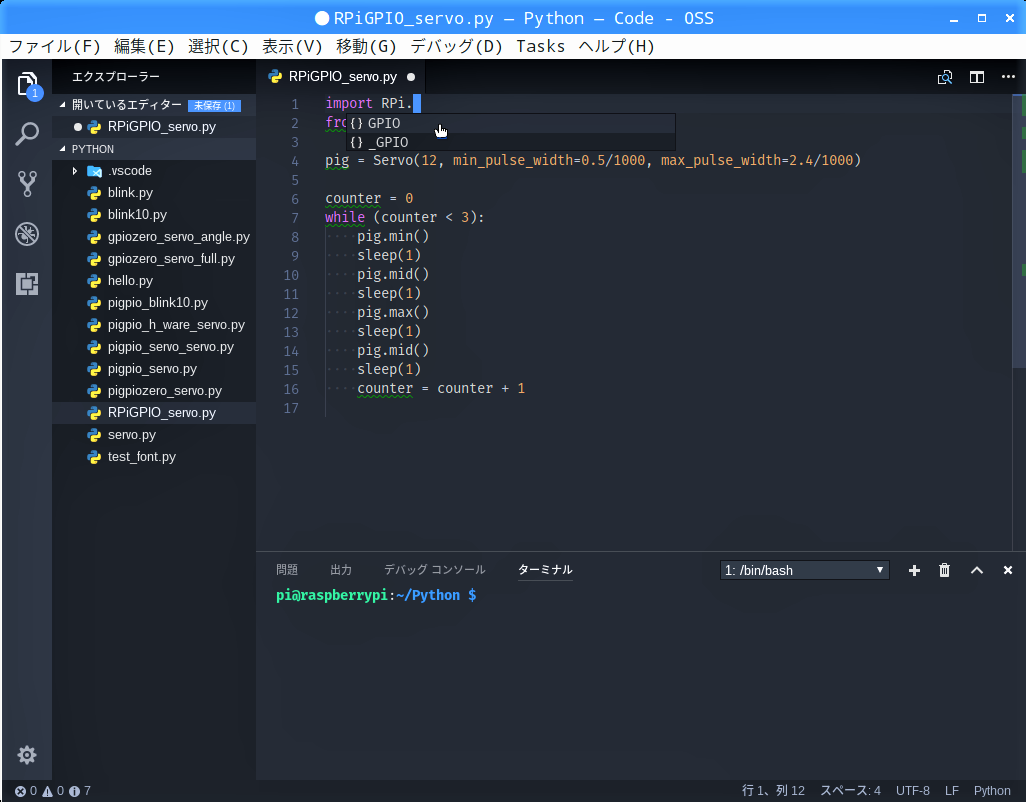Screen dimensions: 1026x802
Task: Open the Source Control view icon
Action: click(27, 184)
